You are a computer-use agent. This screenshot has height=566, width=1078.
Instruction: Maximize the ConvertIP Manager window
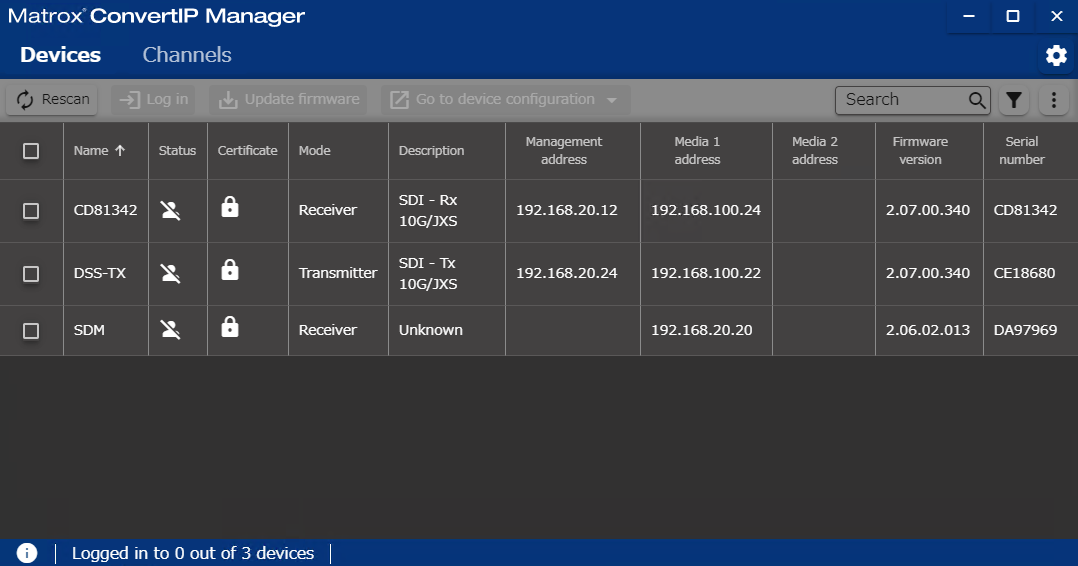coord(1013,16)
